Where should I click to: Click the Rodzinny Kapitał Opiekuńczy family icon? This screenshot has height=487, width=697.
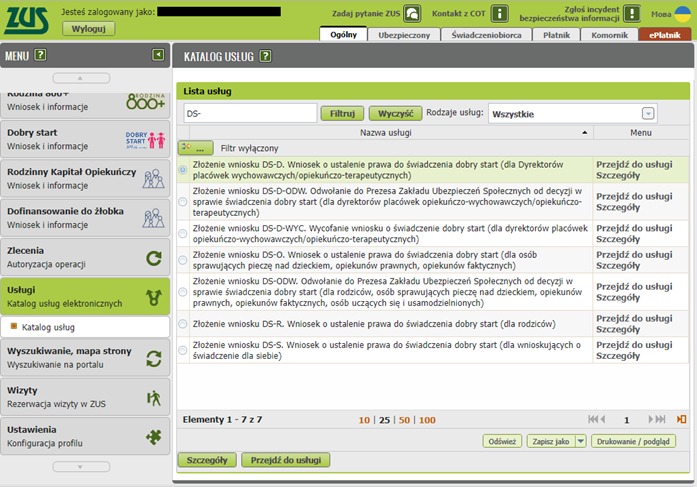[153, 179]
